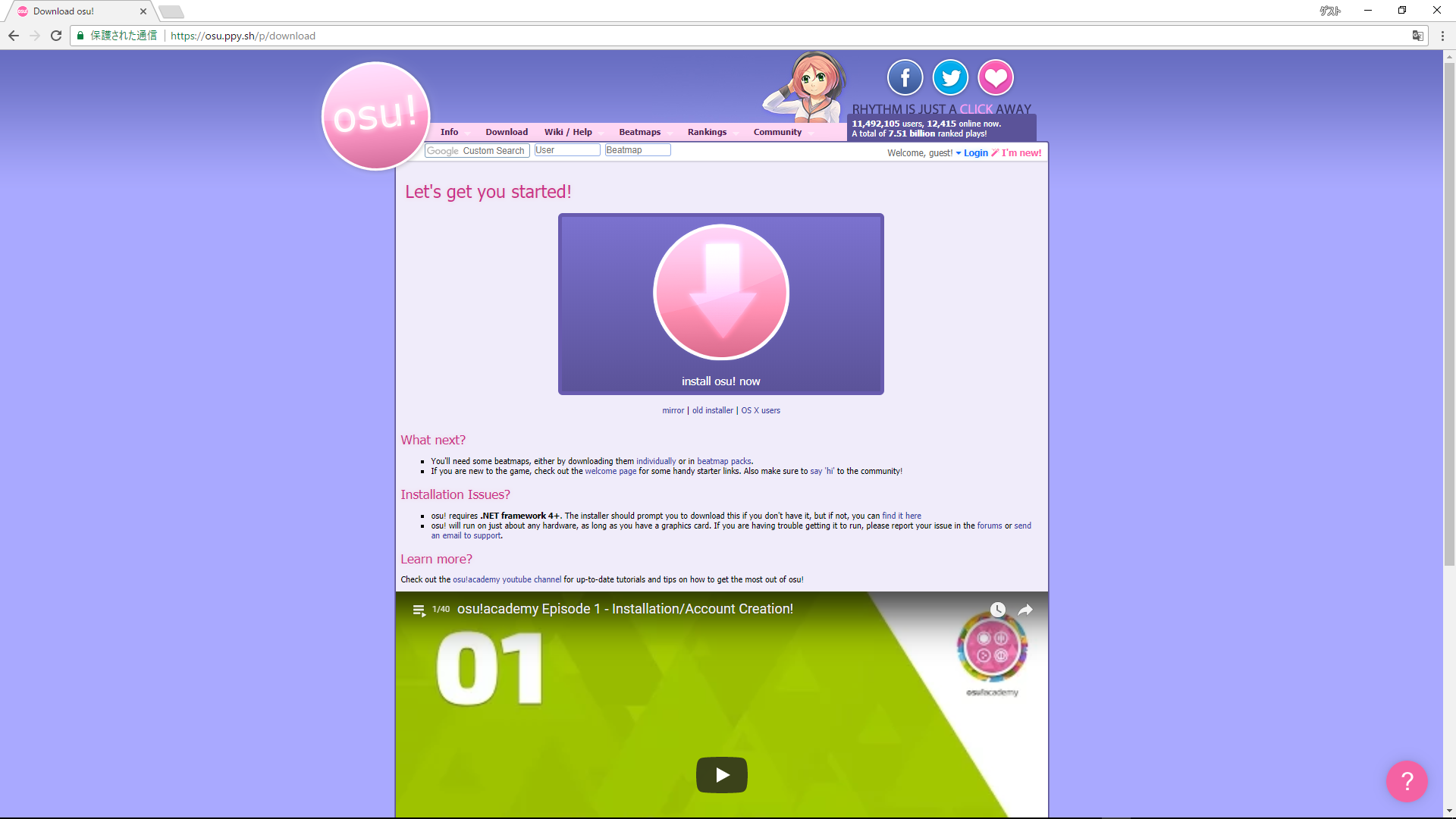Image resolution: width=1456 pixels, height=819 pixels.
Task: Click the video share arrow icon
Action: point(1025,610)
